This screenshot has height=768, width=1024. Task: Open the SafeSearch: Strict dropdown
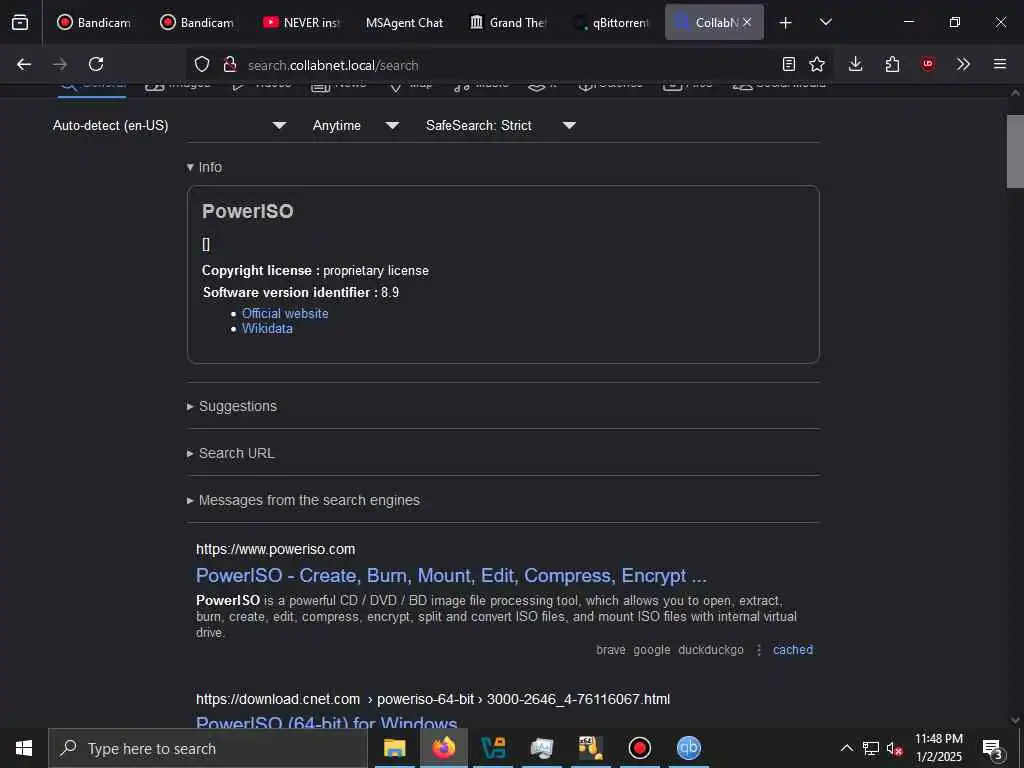(501, 125)
